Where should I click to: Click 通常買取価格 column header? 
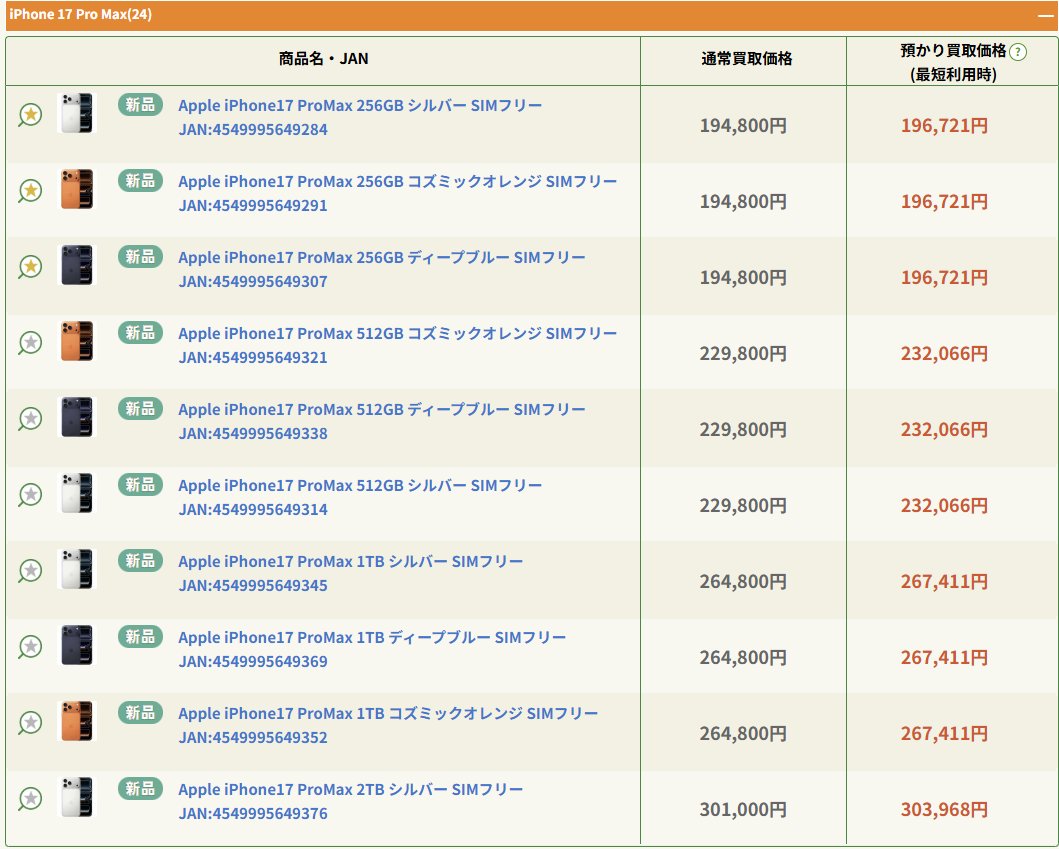tap(746, 59)
